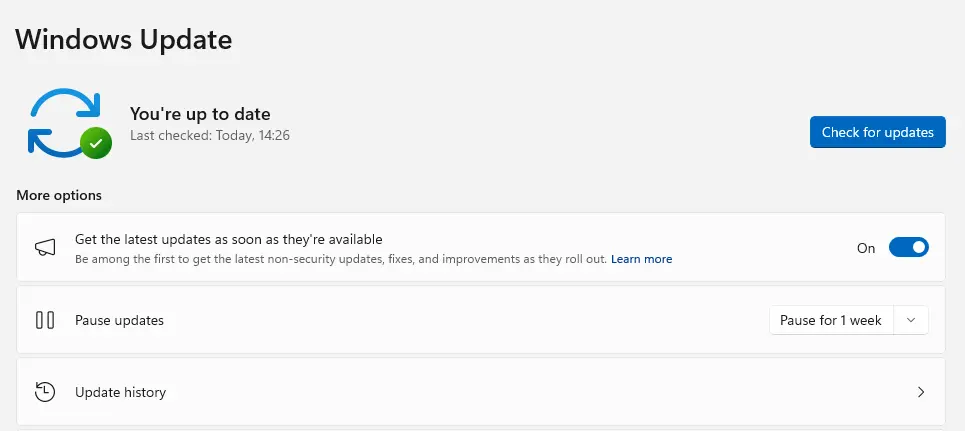This screenshot has width=965, height=431.
Task: Turn off the latest updates toggle switch
Action: (x=909, y=248)
